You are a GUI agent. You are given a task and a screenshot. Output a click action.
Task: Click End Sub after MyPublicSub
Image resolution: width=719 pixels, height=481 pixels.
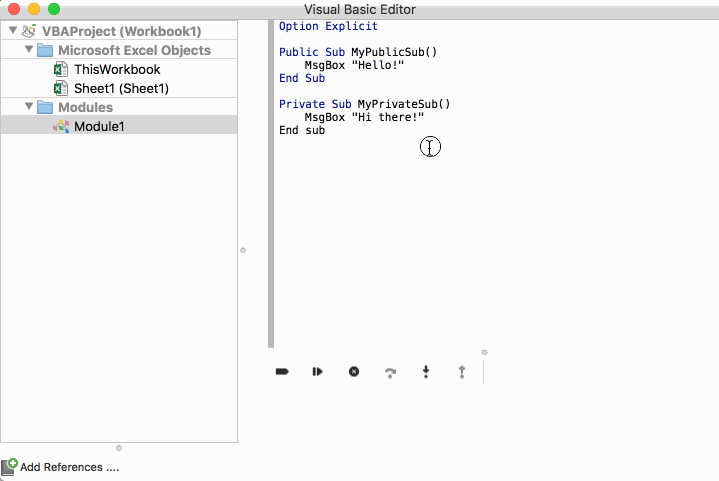point(302,78)
